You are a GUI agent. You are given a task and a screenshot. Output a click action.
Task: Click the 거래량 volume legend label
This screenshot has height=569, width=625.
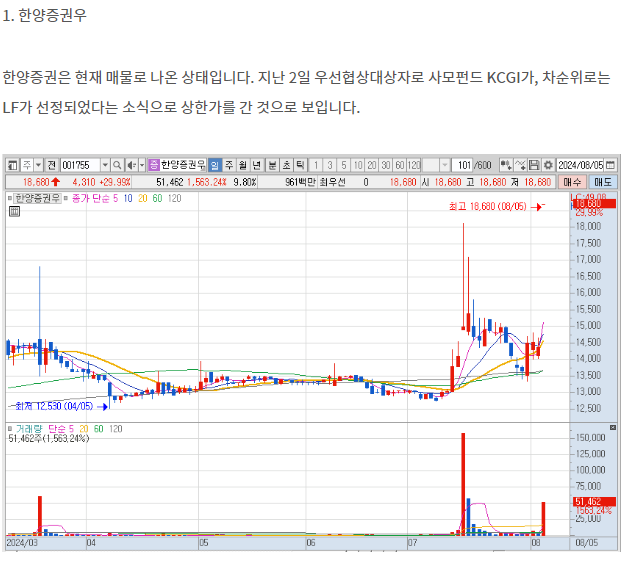click(29, 429)
